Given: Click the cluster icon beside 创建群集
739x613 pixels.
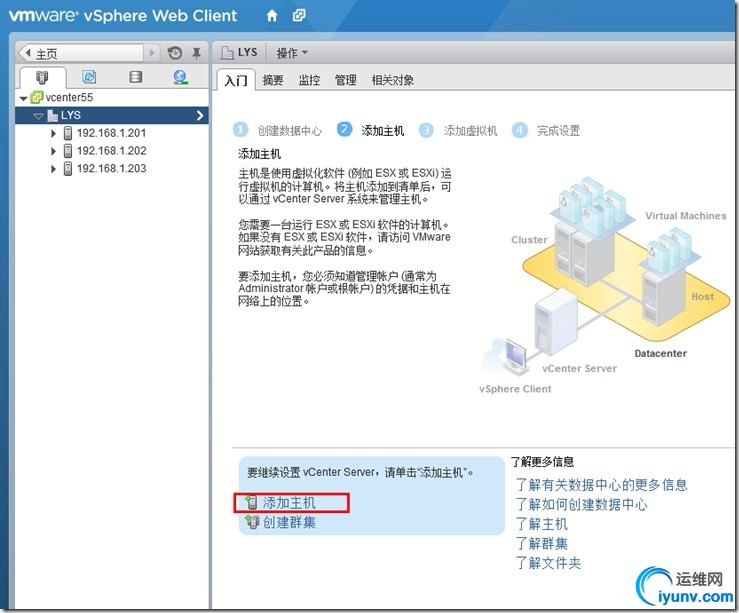Looking at the screenshot, I should click(252, 522).
